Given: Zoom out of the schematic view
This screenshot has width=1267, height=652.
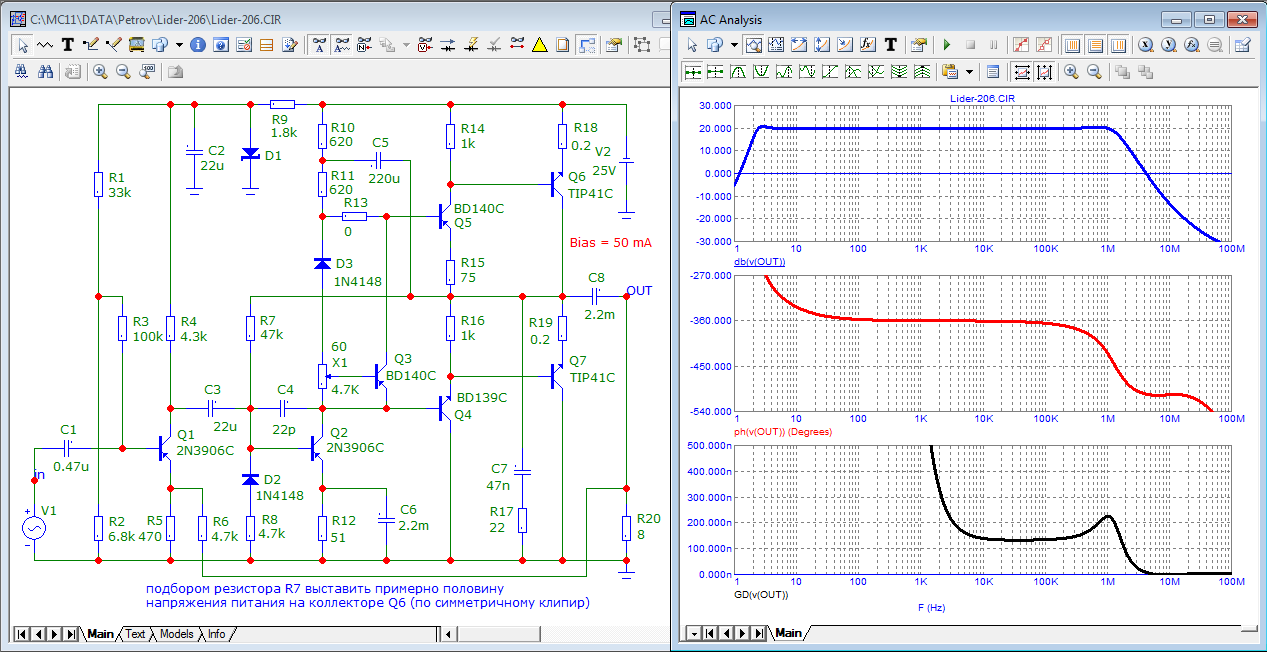Looking at the screenshot, I should (124, 72).
